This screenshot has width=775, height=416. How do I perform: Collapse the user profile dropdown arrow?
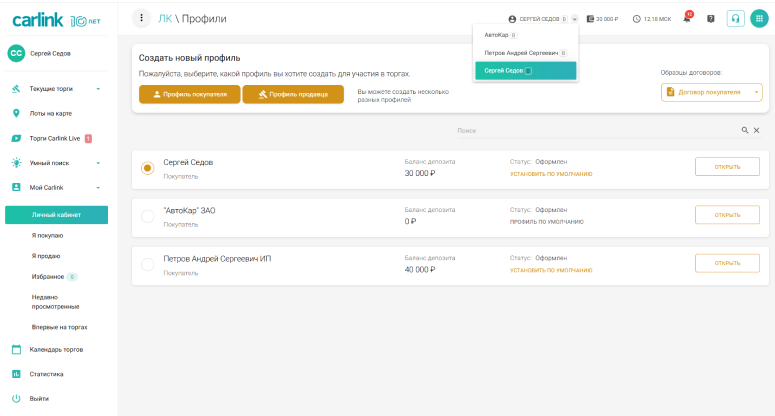(x=575, y=18)
